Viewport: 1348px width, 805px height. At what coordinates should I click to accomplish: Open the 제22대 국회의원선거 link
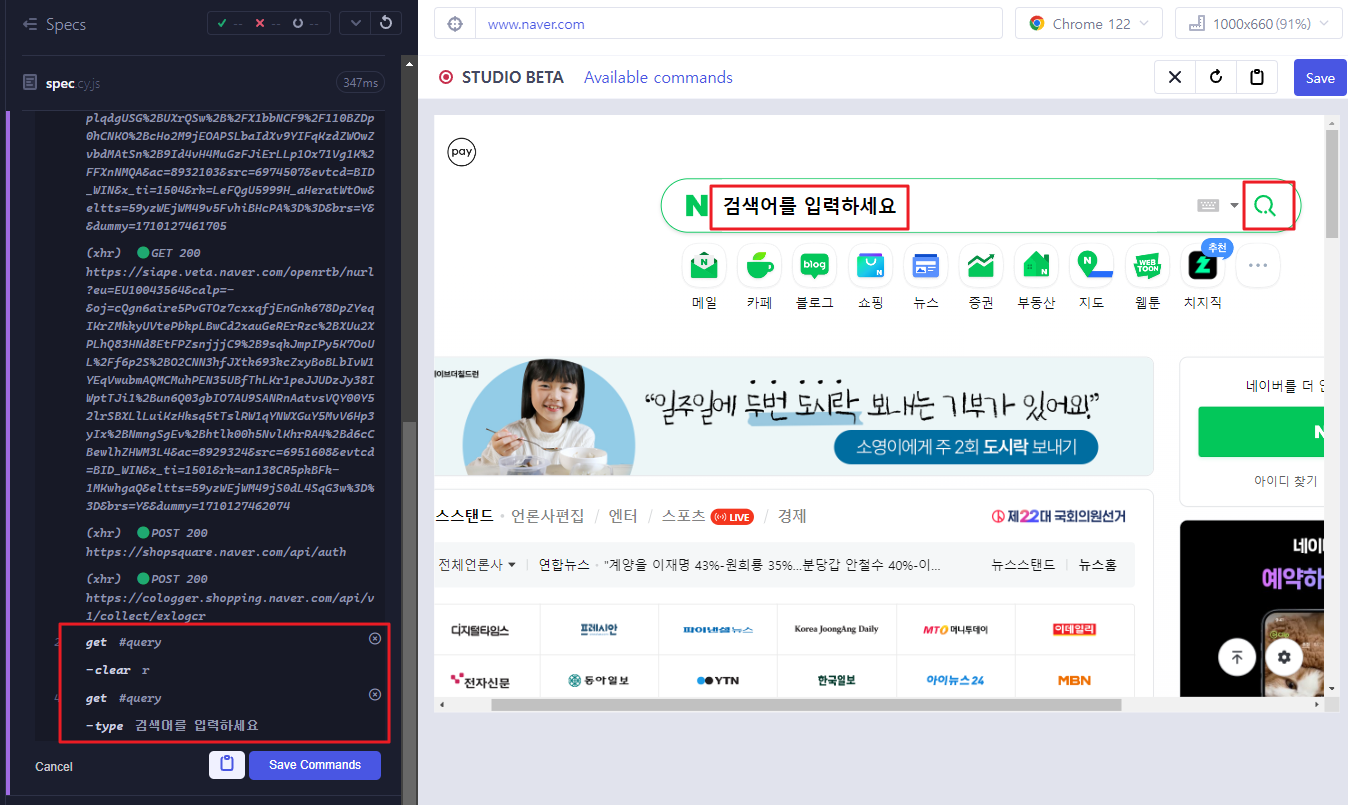(x=1058, y=516)
